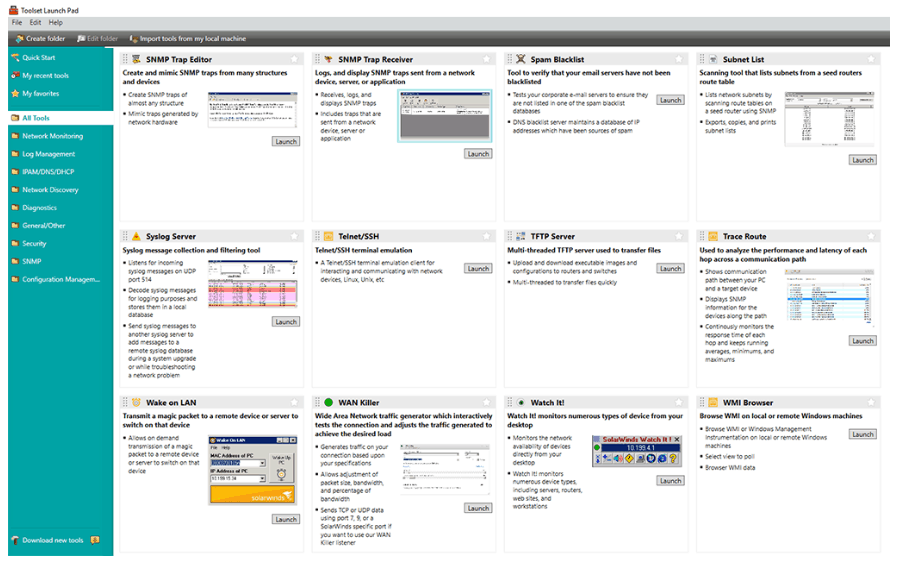Viewport: 897px width, 566px height.
Task: Toggle favorite star on Subnet List card
Action: 871,59
